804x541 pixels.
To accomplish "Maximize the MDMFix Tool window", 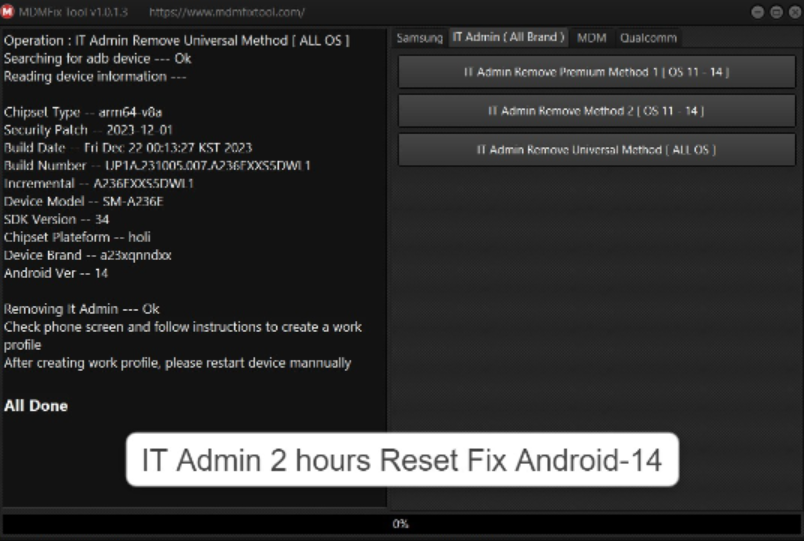I will point(776,12).
